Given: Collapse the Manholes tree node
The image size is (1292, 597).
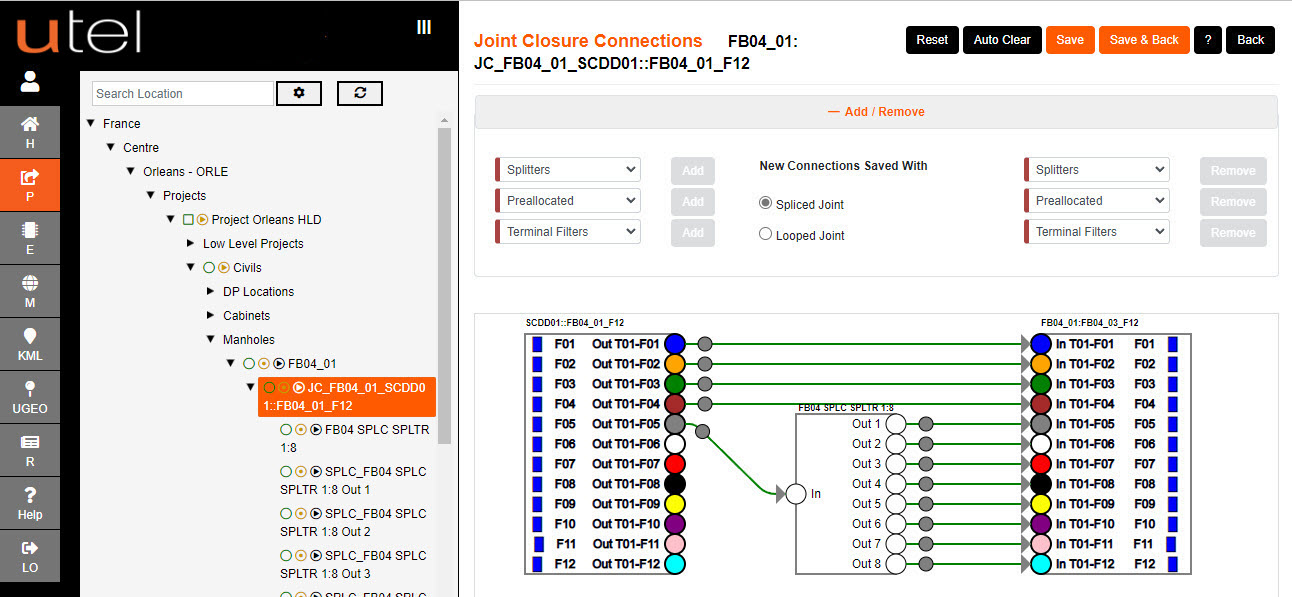Looking at the screenshot, I should point(211,339).
